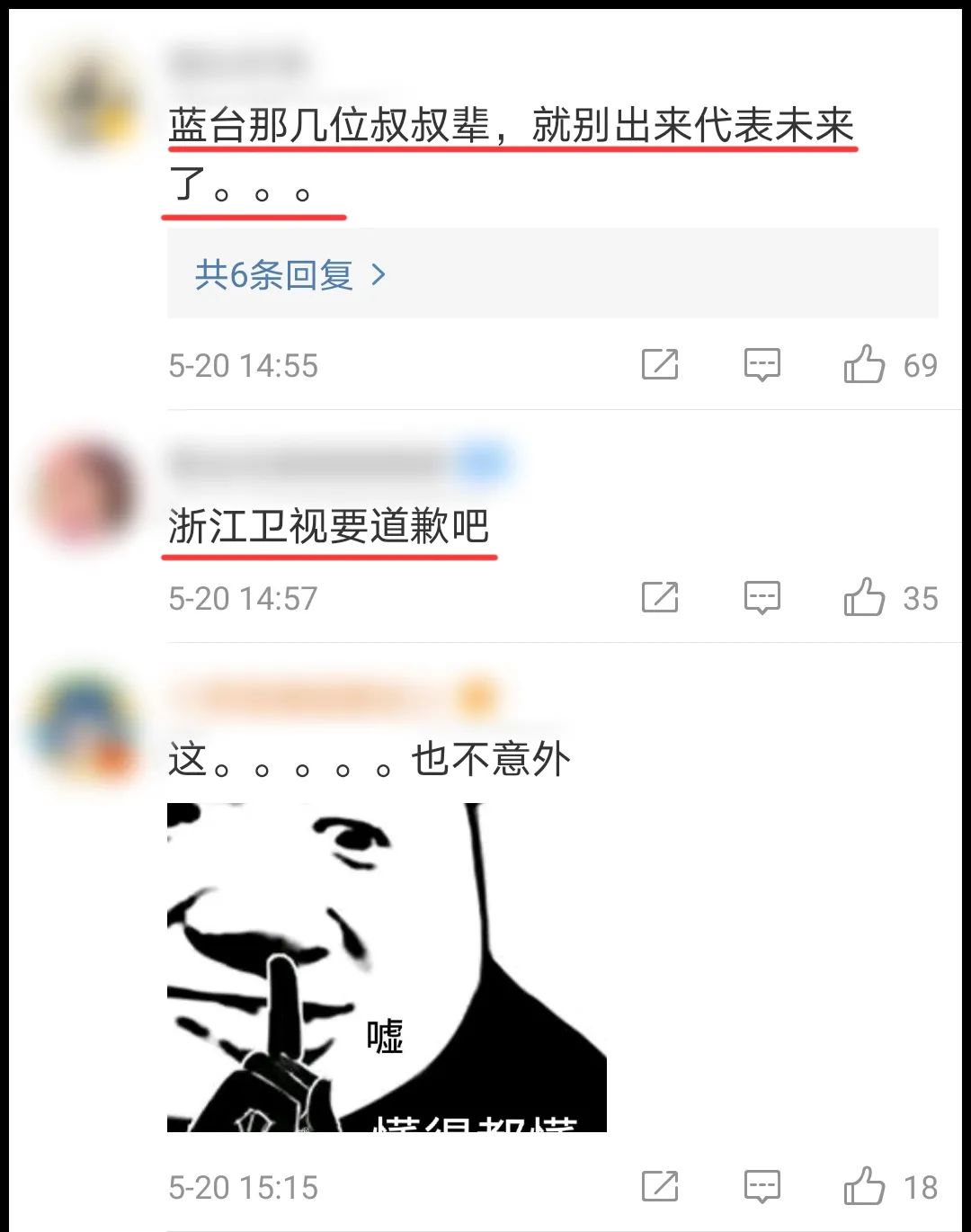
Task: Open first commenter's blurred username
Action: point(238,63)
